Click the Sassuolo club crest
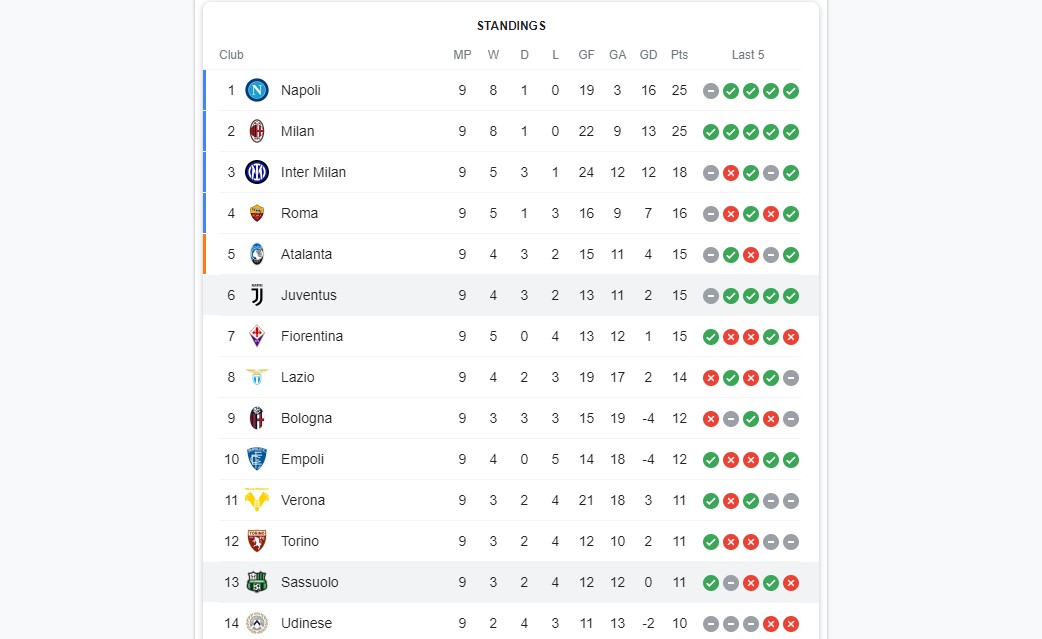Image resolution: width=1042 pixels, height=639 pixels. (x=257, y=583)
